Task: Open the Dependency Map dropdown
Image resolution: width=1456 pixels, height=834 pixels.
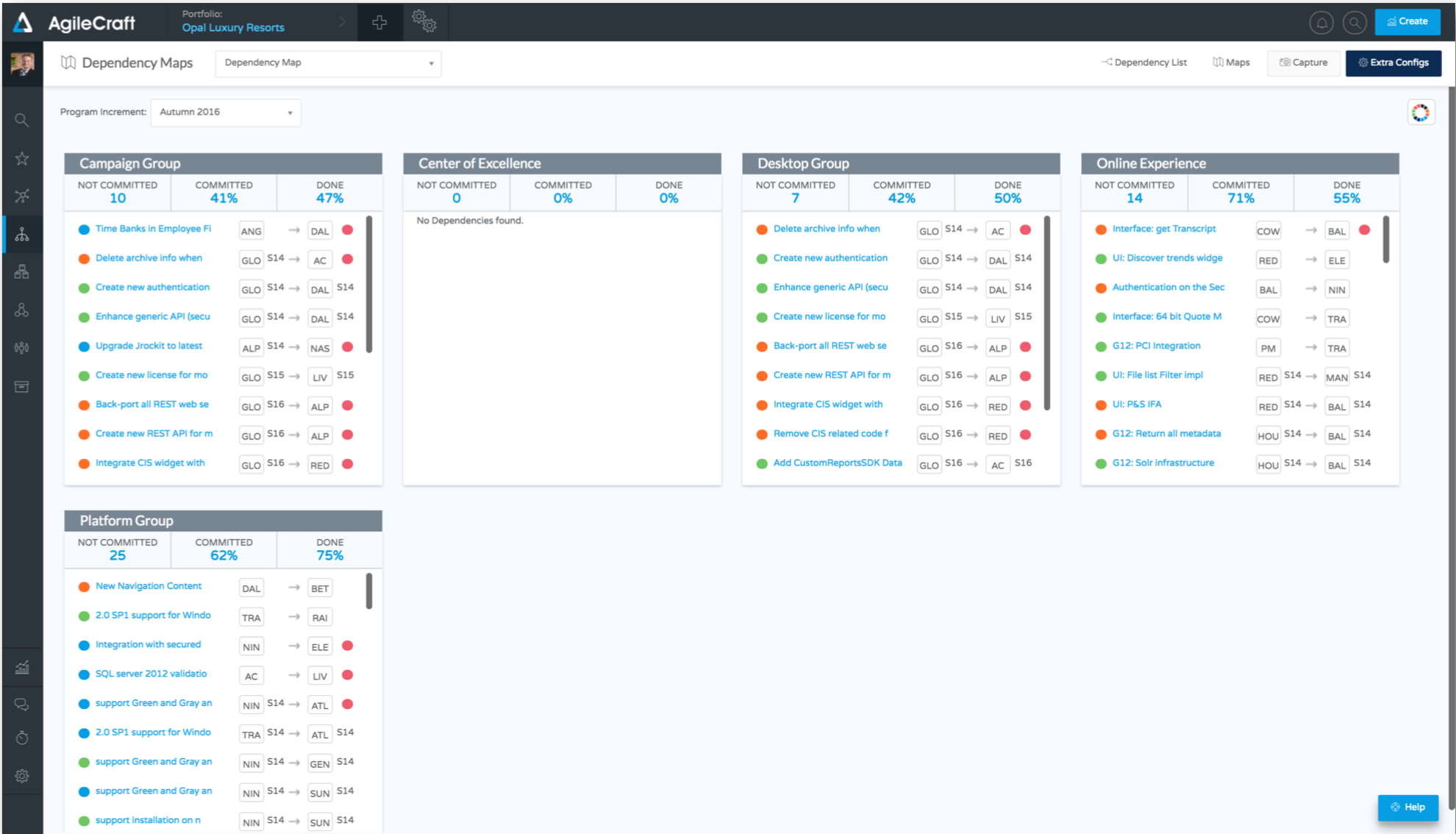Action: [x=328, y=63]
